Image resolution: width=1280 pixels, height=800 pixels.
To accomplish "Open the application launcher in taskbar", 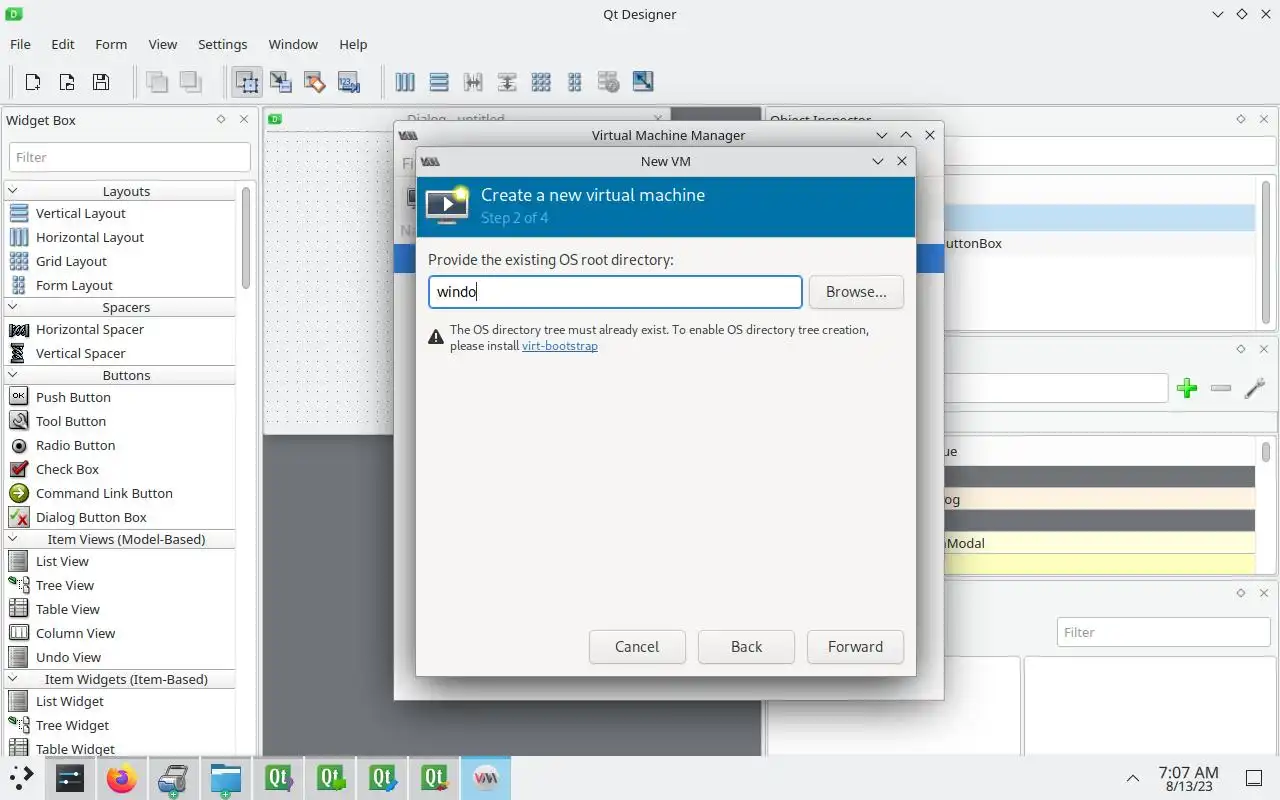I will click(21, 778).
